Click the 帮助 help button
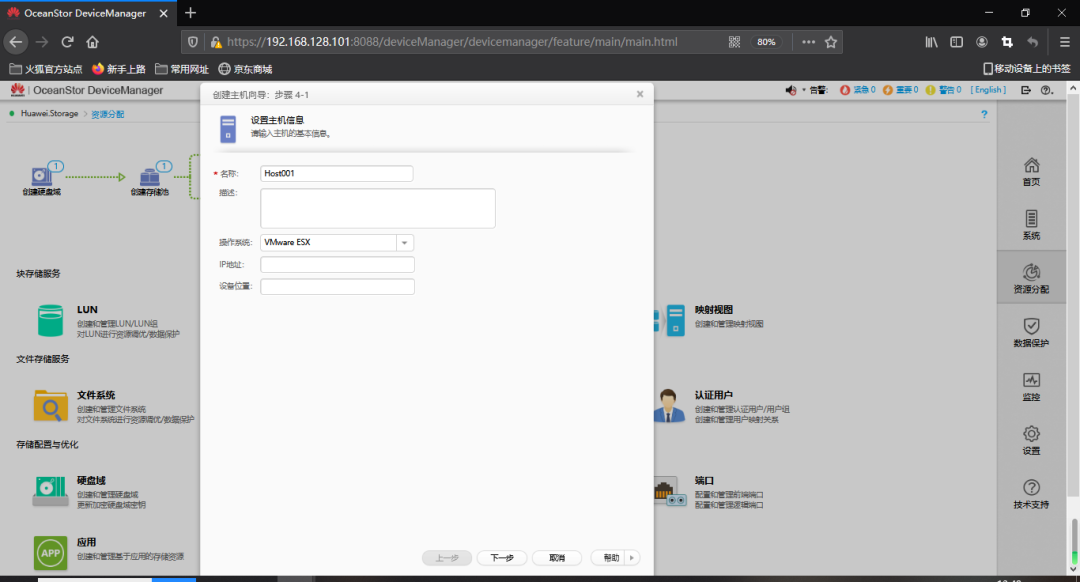The height and width of the screenshot is (582, 1080). point(610,558)
